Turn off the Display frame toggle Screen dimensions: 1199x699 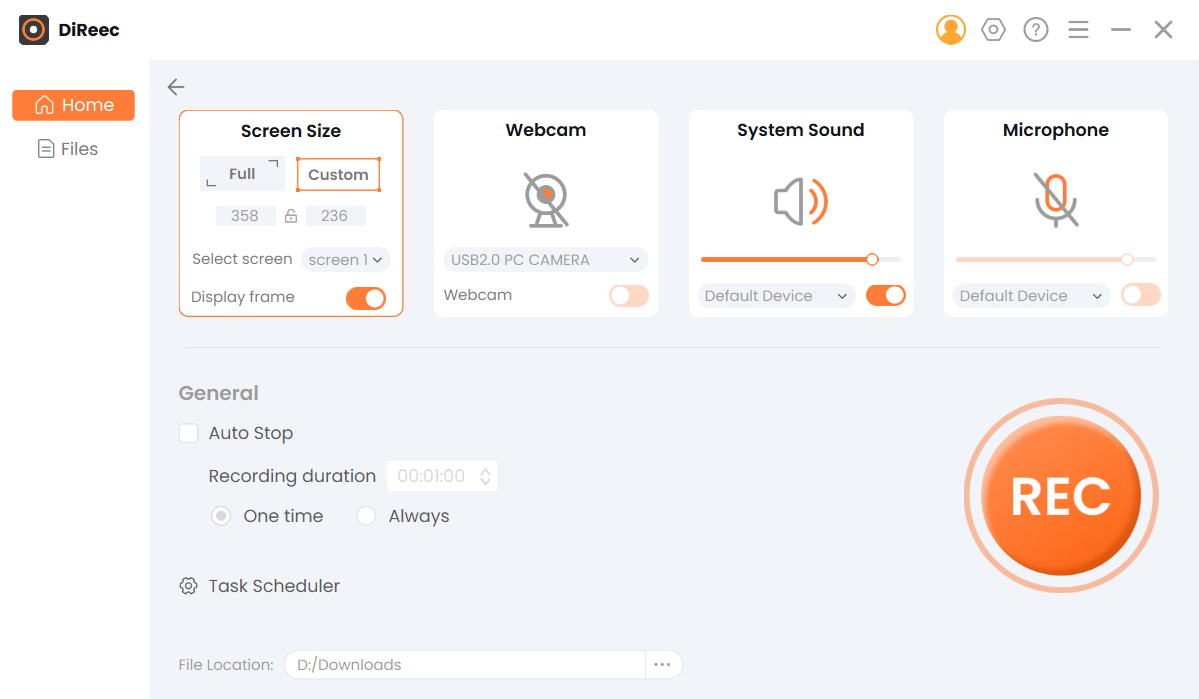(x=365, y=296)
